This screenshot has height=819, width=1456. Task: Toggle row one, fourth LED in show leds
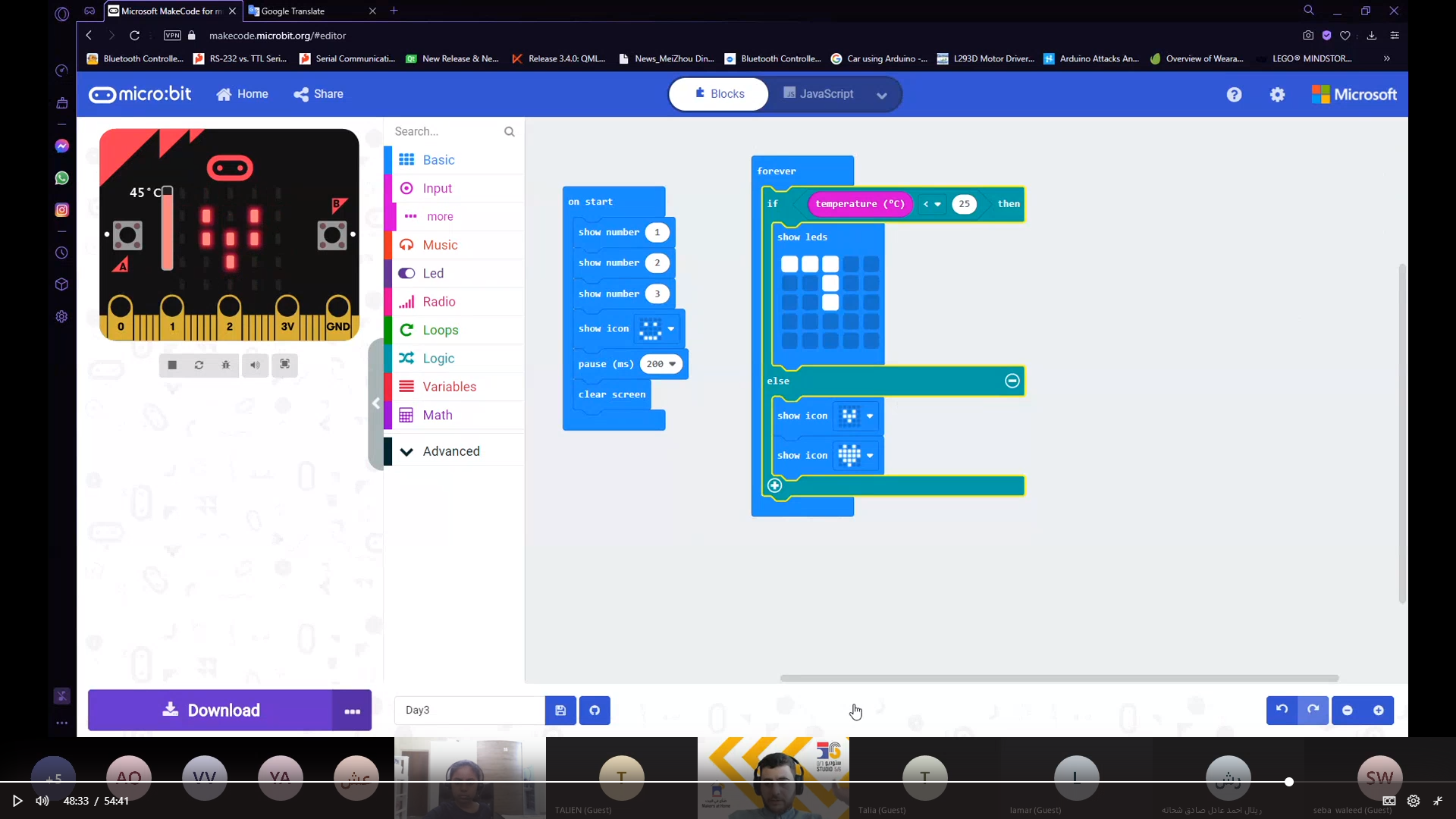coord(851,264)
